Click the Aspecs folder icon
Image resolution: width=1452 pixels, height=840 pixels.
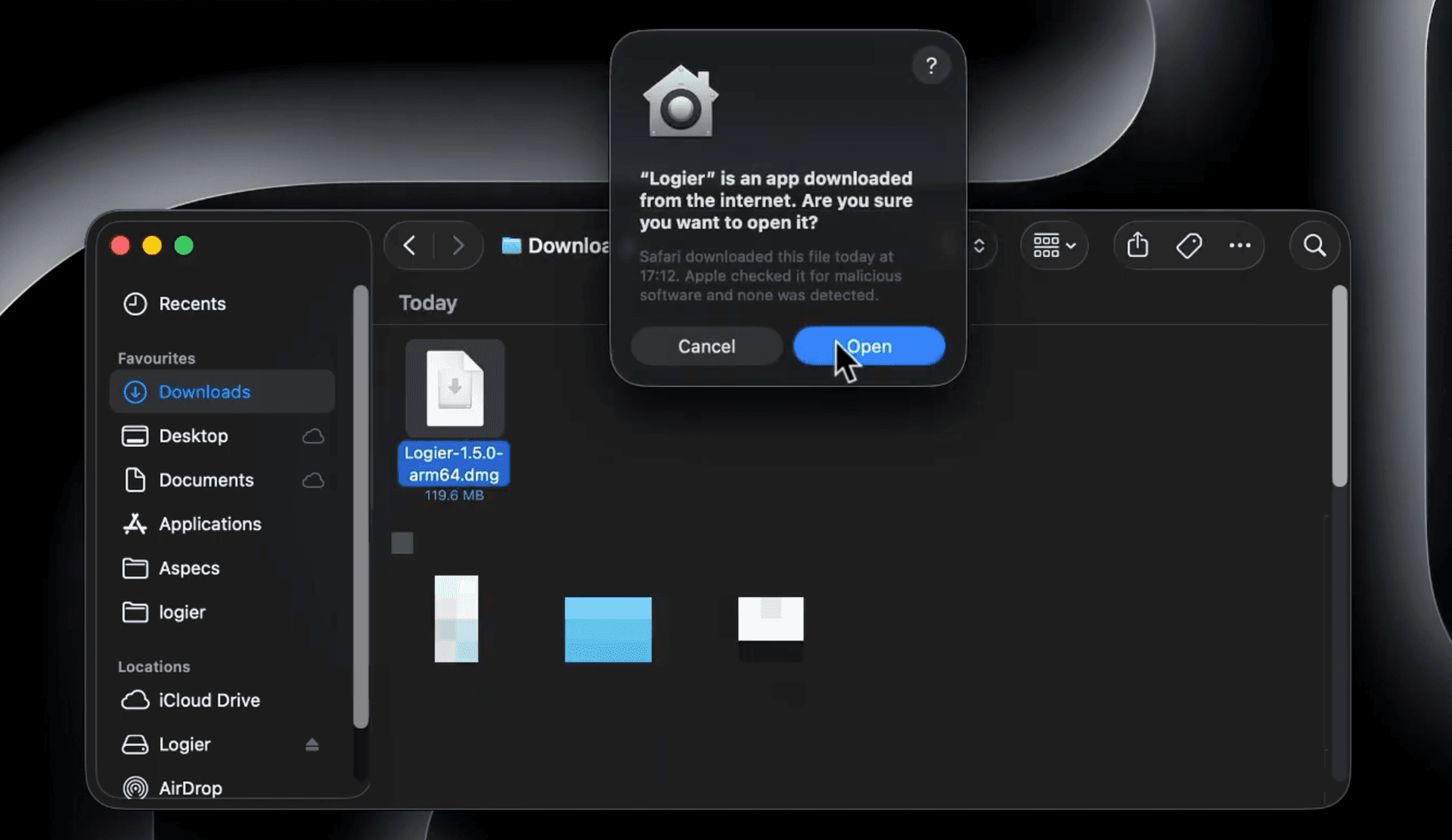click(x=135, y=568)
